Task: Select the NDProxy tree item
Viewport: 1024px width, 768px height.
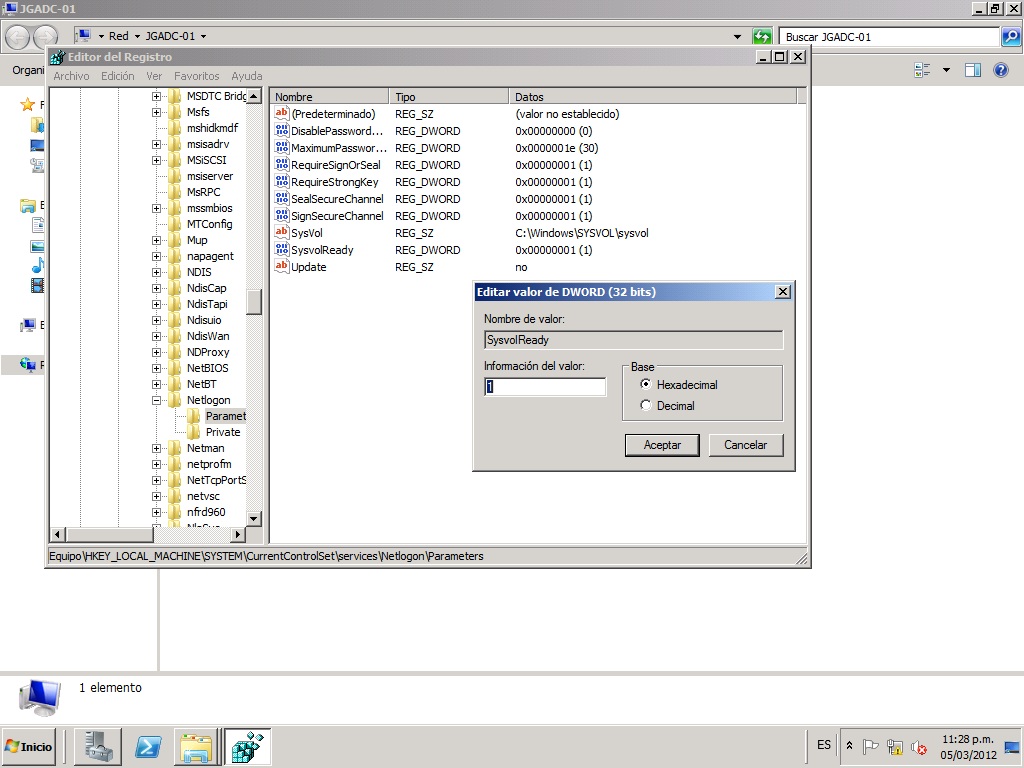Action: click(208, 352)
